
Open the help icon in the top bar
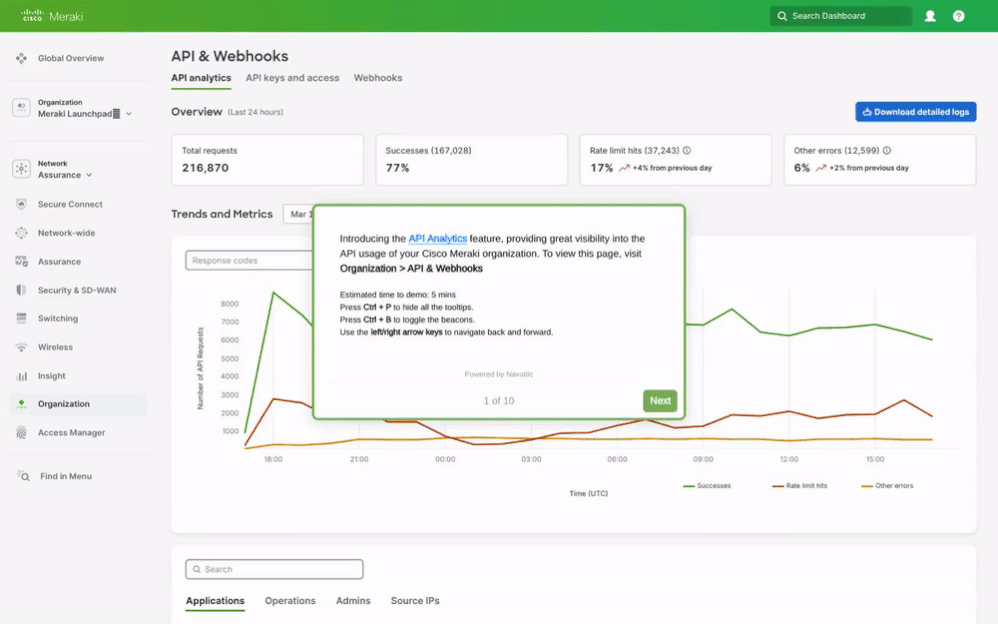tap(957, 16)
